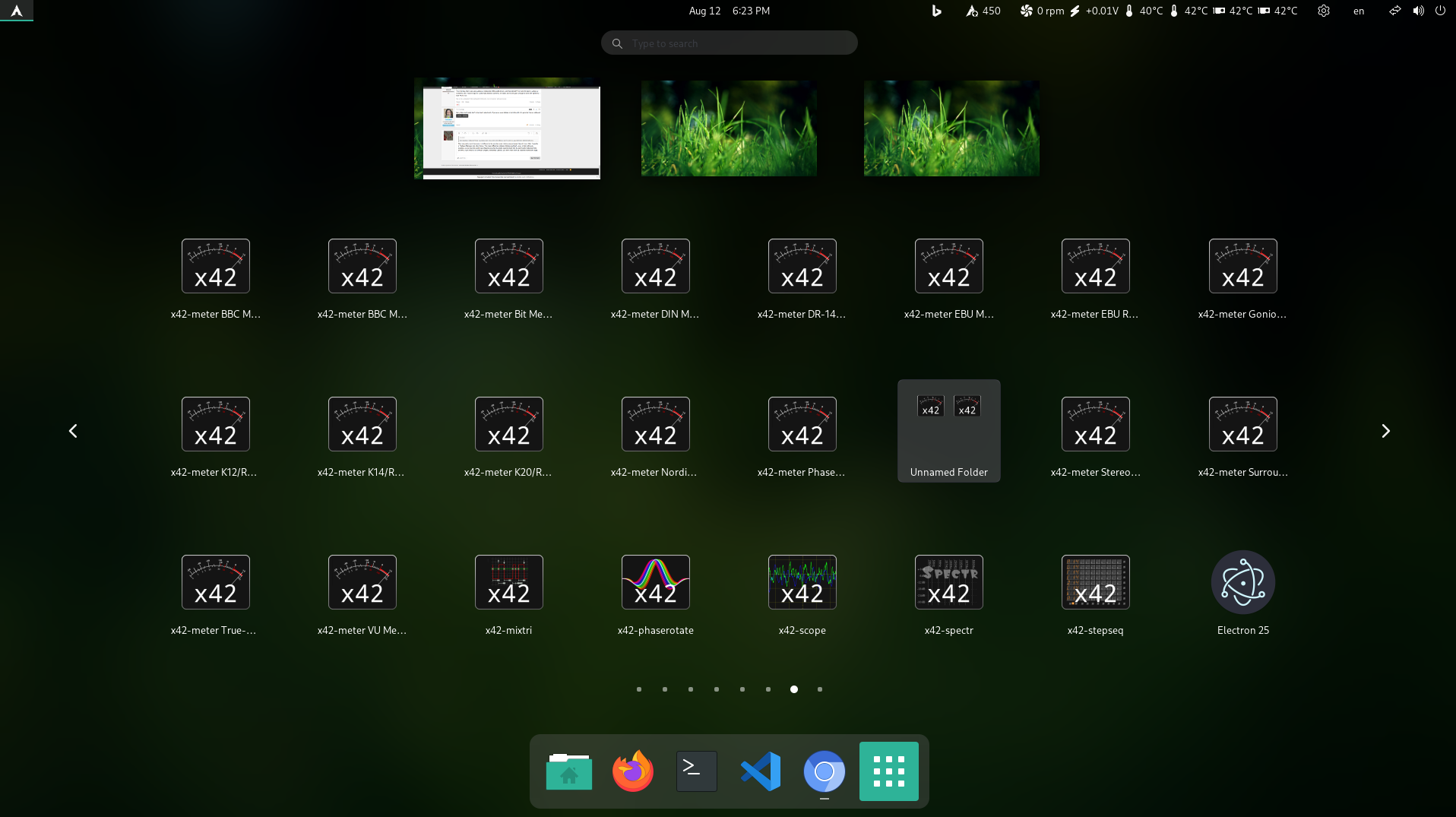Click the search field 'Type to search'
This screenshot has height=817, width=1456.
click(x=730, y=43)
